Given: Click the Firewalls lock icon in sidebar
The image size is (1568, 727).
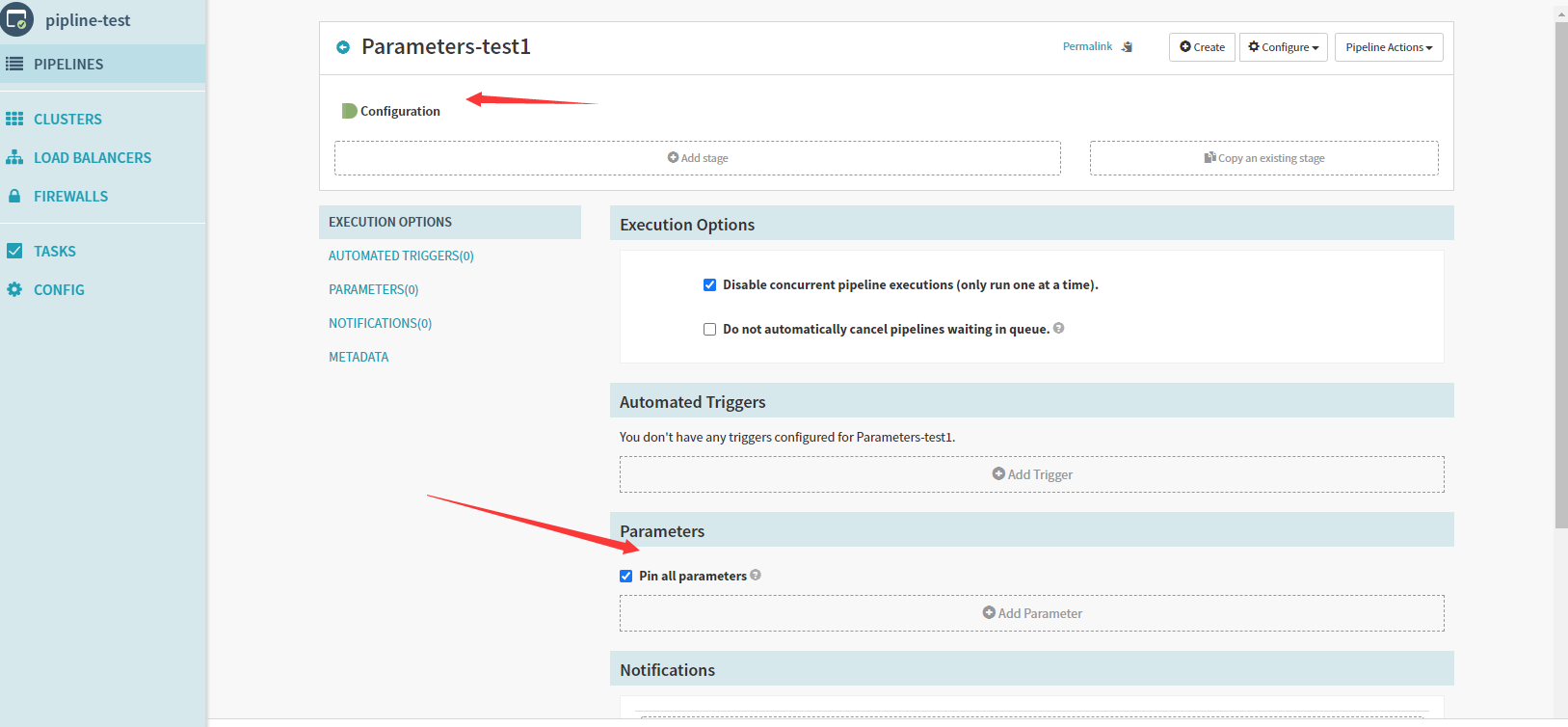Looking at the screenshot, I should tap(14, 196).
